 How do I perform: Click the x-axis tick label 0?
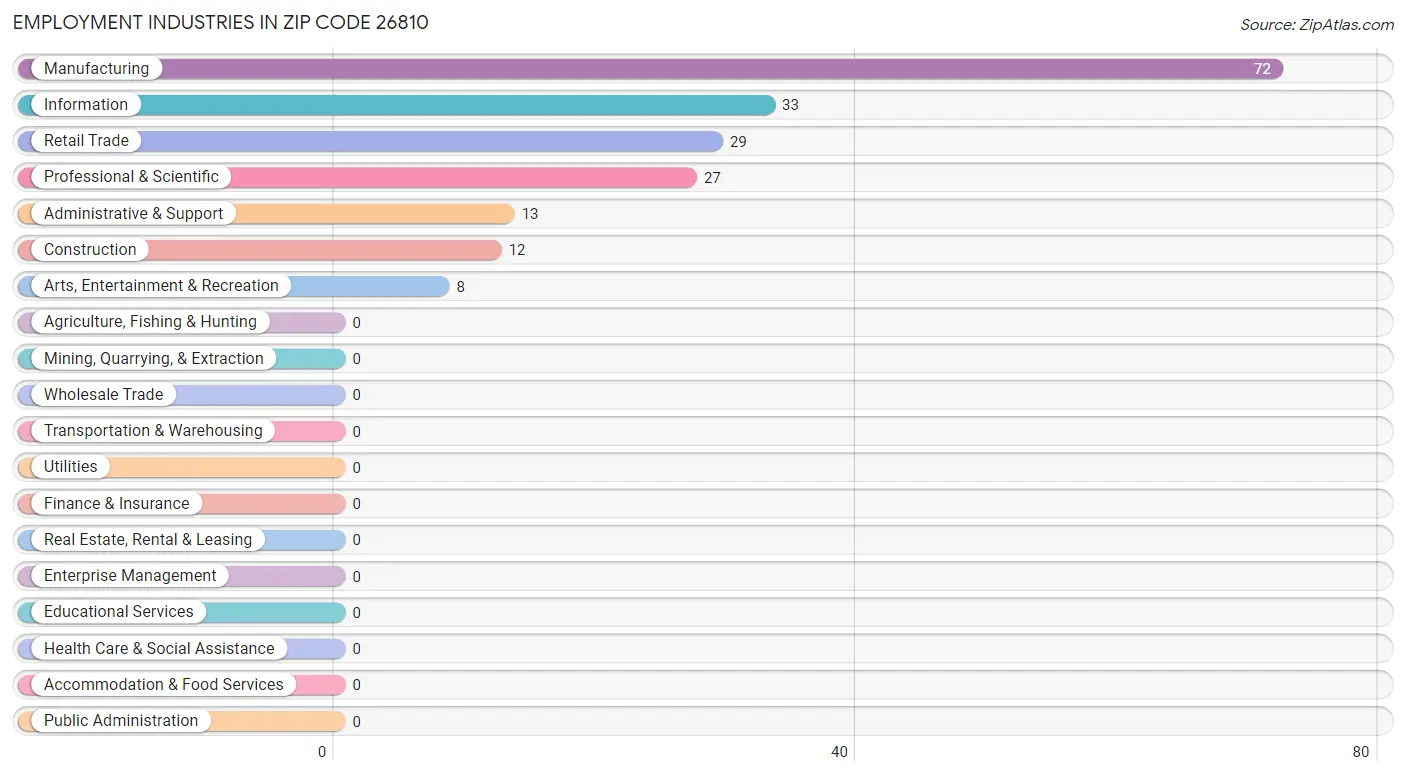pos(322,752)
